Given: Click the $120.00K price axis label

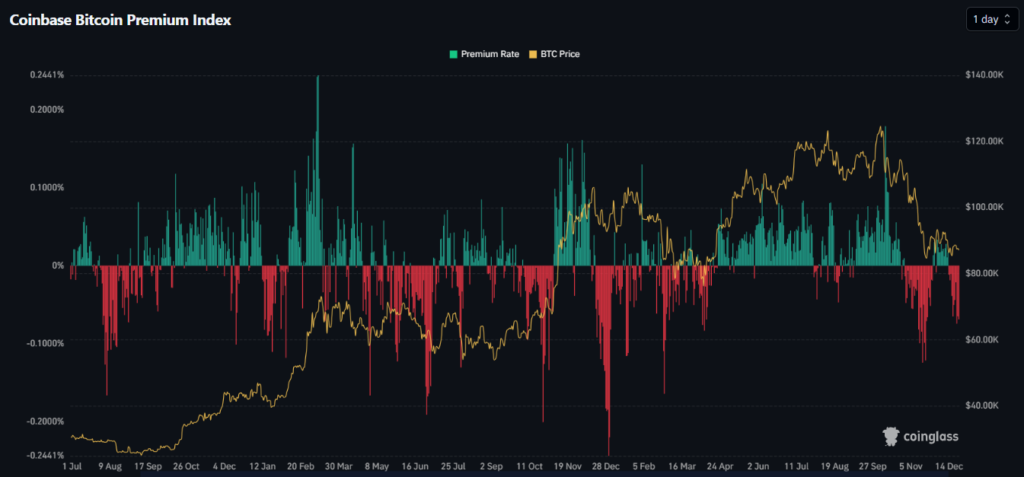Looking at the screenshot, I should [984, 141].
